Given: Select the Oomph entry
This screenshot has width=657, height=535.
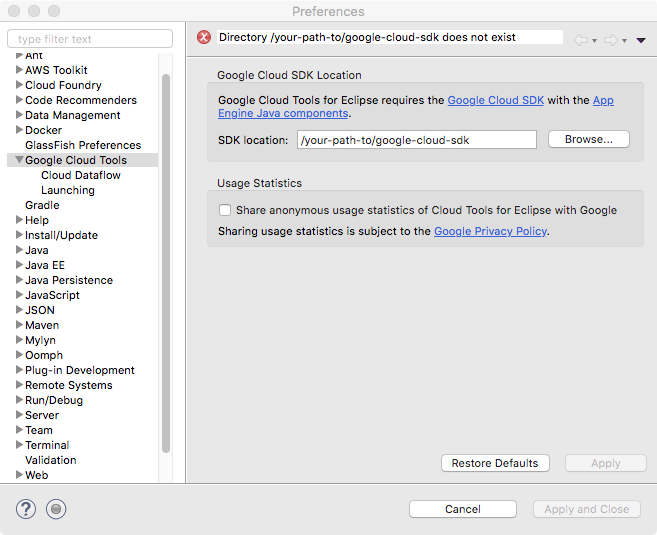Looking at the screenshot, I should (x=44, y=355).
